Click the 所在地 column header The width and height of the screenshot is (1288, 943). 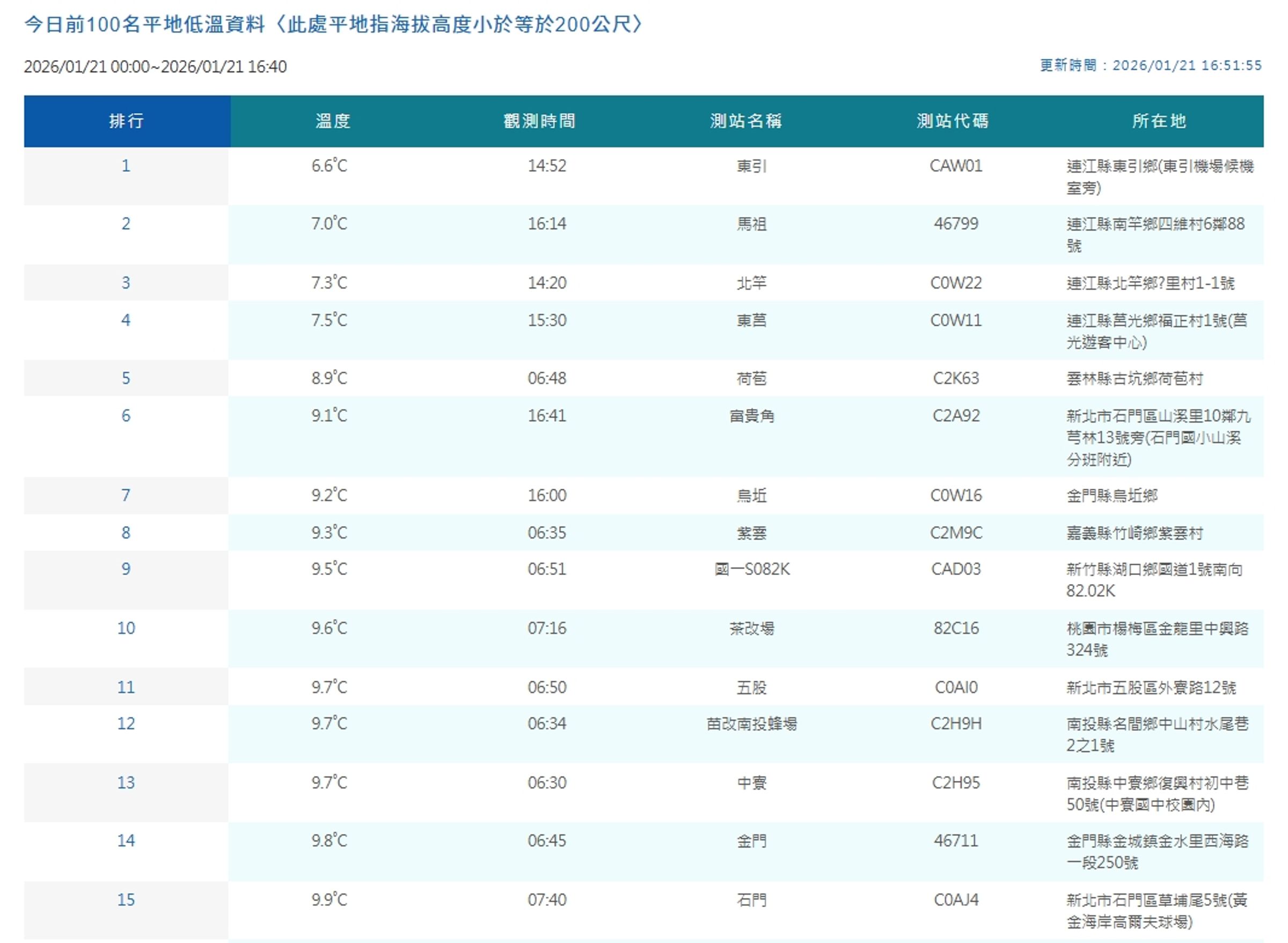1160,121
